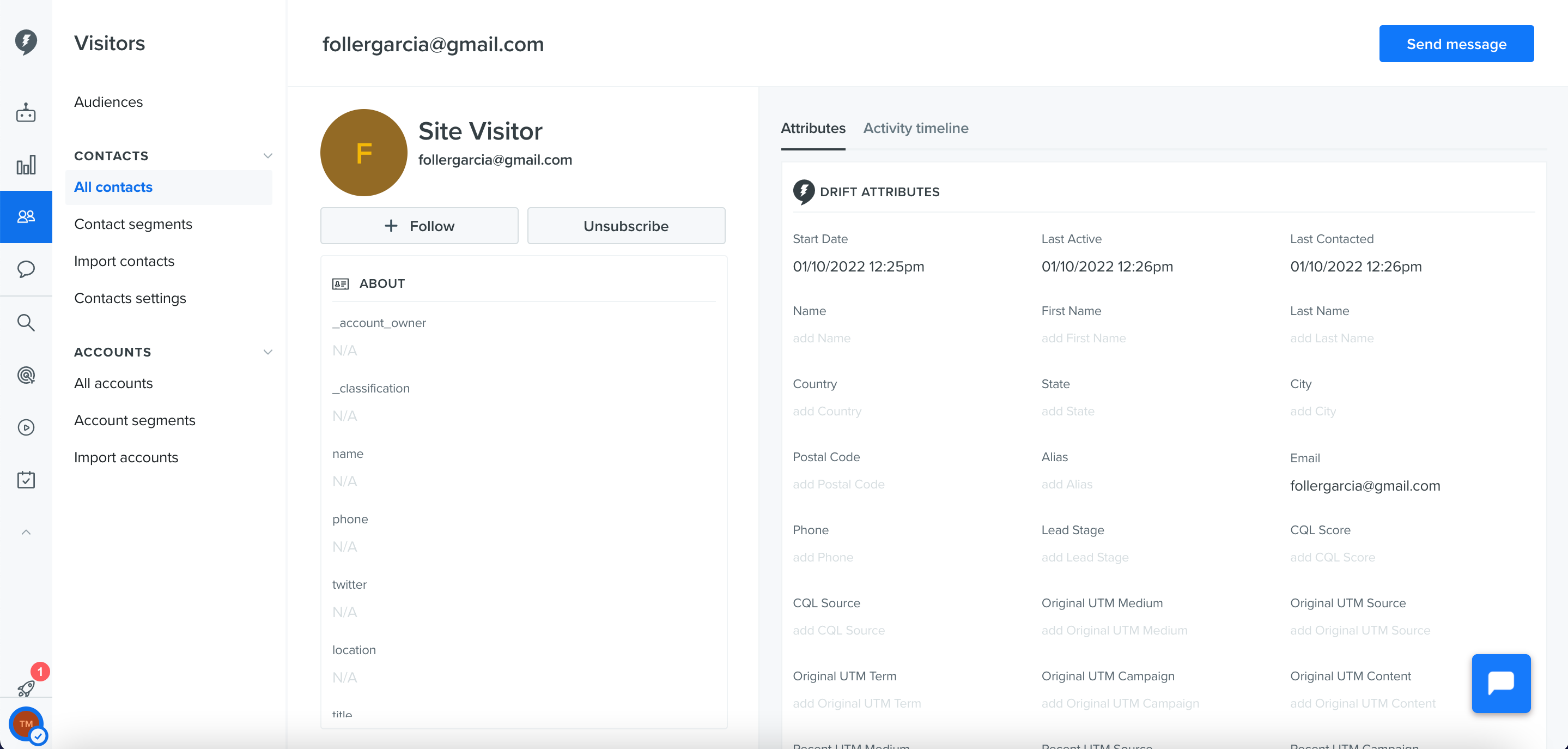The height and width of the screenshot is (749, 1568).
Task: Open the Reports bar chart icon
Action: [26, 165]
